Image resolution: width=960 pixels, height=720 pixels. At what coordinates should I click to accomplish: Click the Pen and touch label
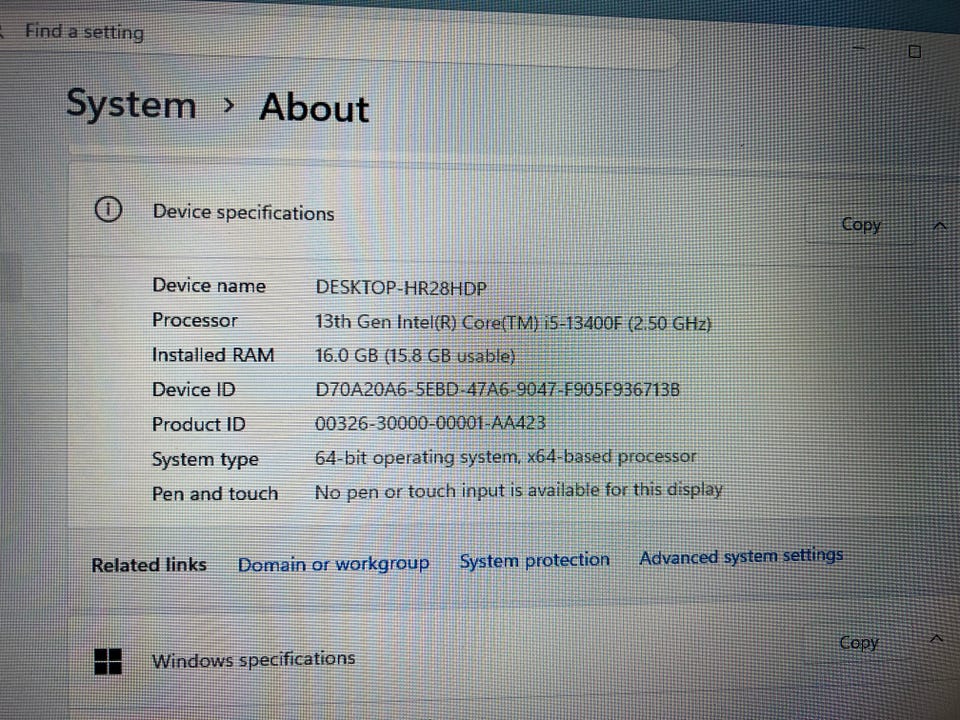(215, 493)
